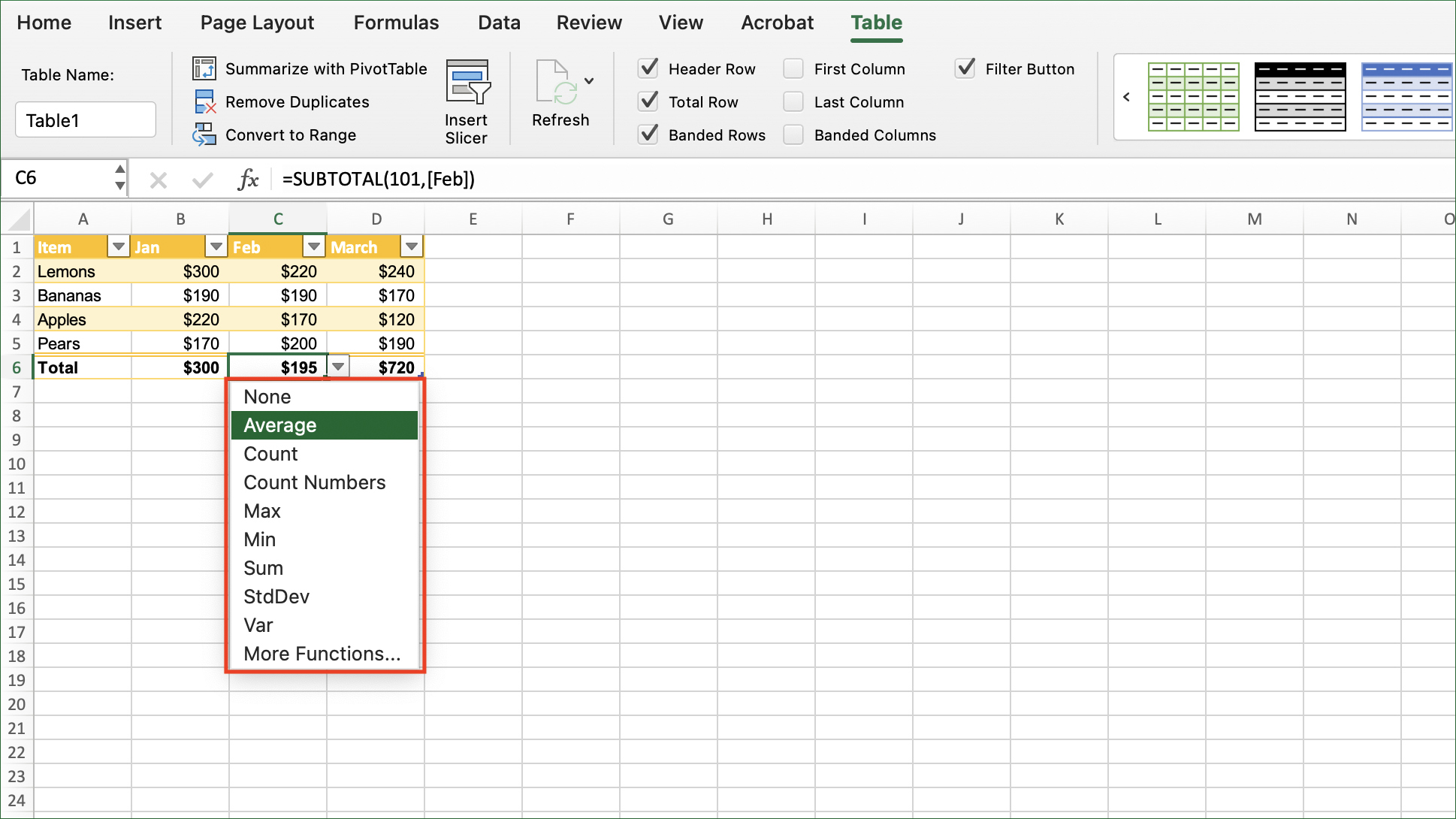Viewport: 1456px width, 819px height.
Task: Apply the green table style swatch
Action: point(1193,97)
